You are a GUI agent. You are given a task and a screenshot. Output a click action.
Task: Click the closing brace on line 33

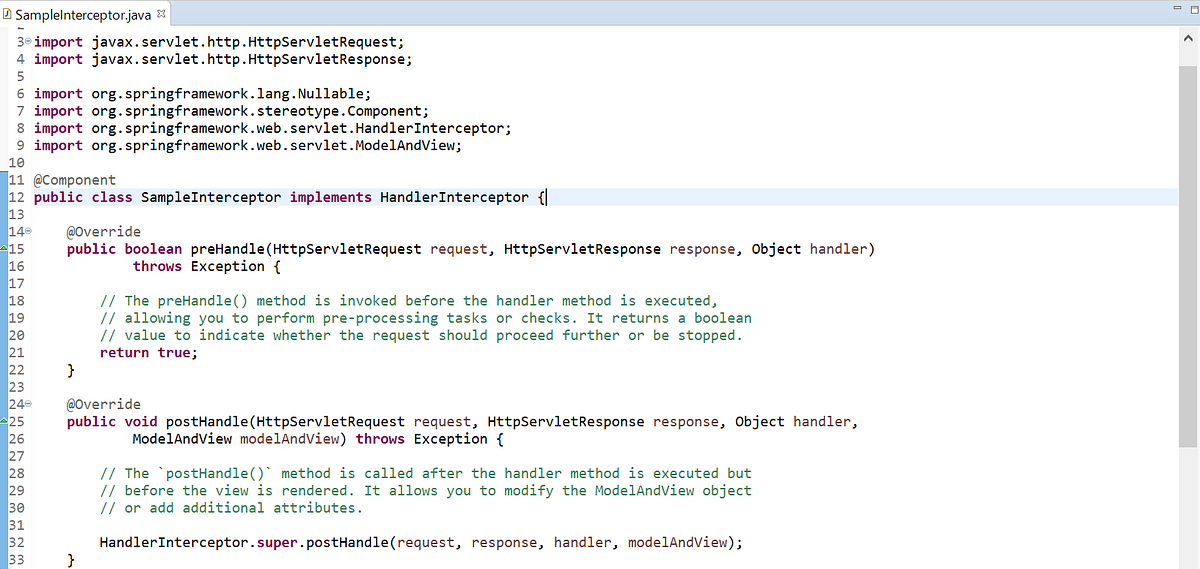71,559
